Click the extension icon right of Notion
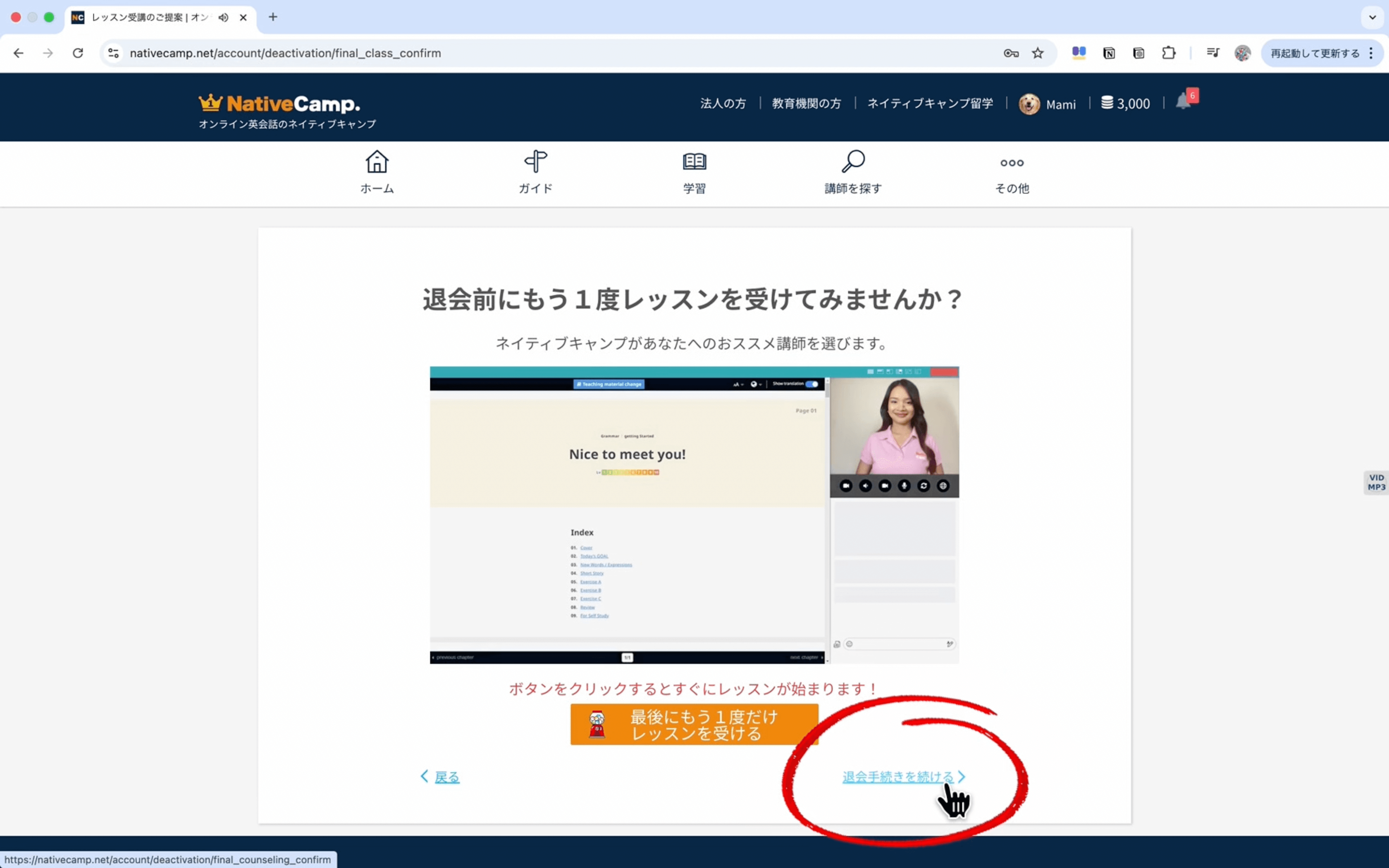 coord(1139,53)
